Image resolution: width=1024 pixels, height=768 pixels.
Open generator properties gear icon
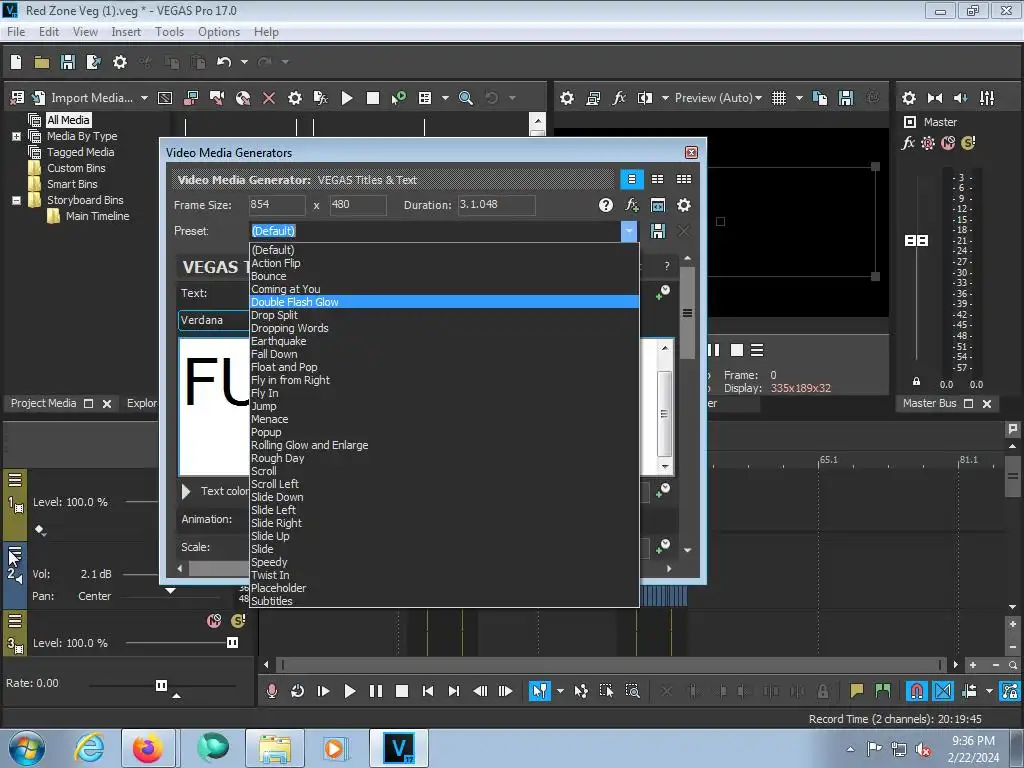pos(684,205)
